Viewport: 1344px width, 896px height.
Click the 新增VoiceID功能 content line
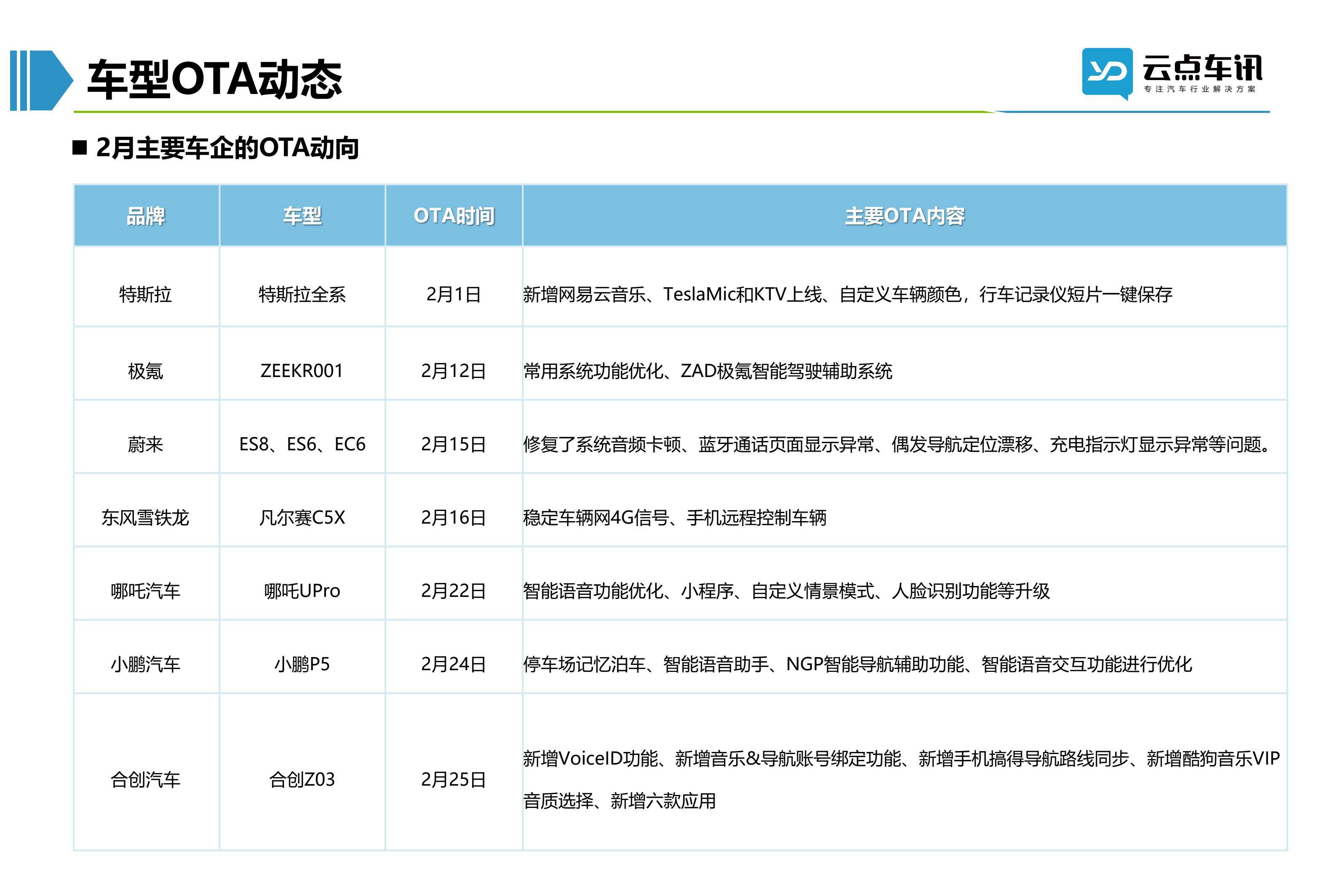(x=901, y=758)
